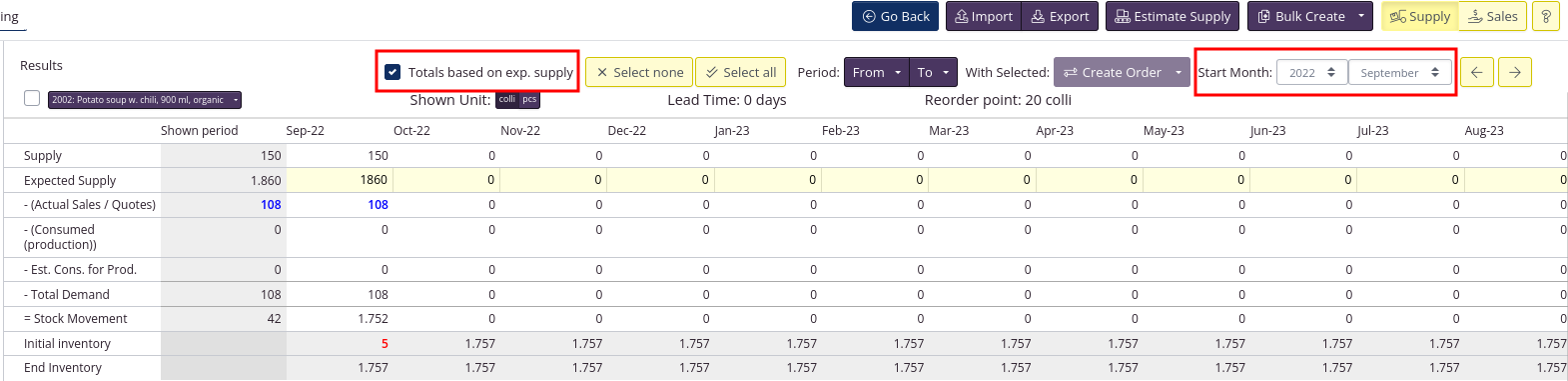Image resolution: width=1568 pixels, height=381 pixels.
Task: Click the Export button
Action: (x=1060, y=16)
